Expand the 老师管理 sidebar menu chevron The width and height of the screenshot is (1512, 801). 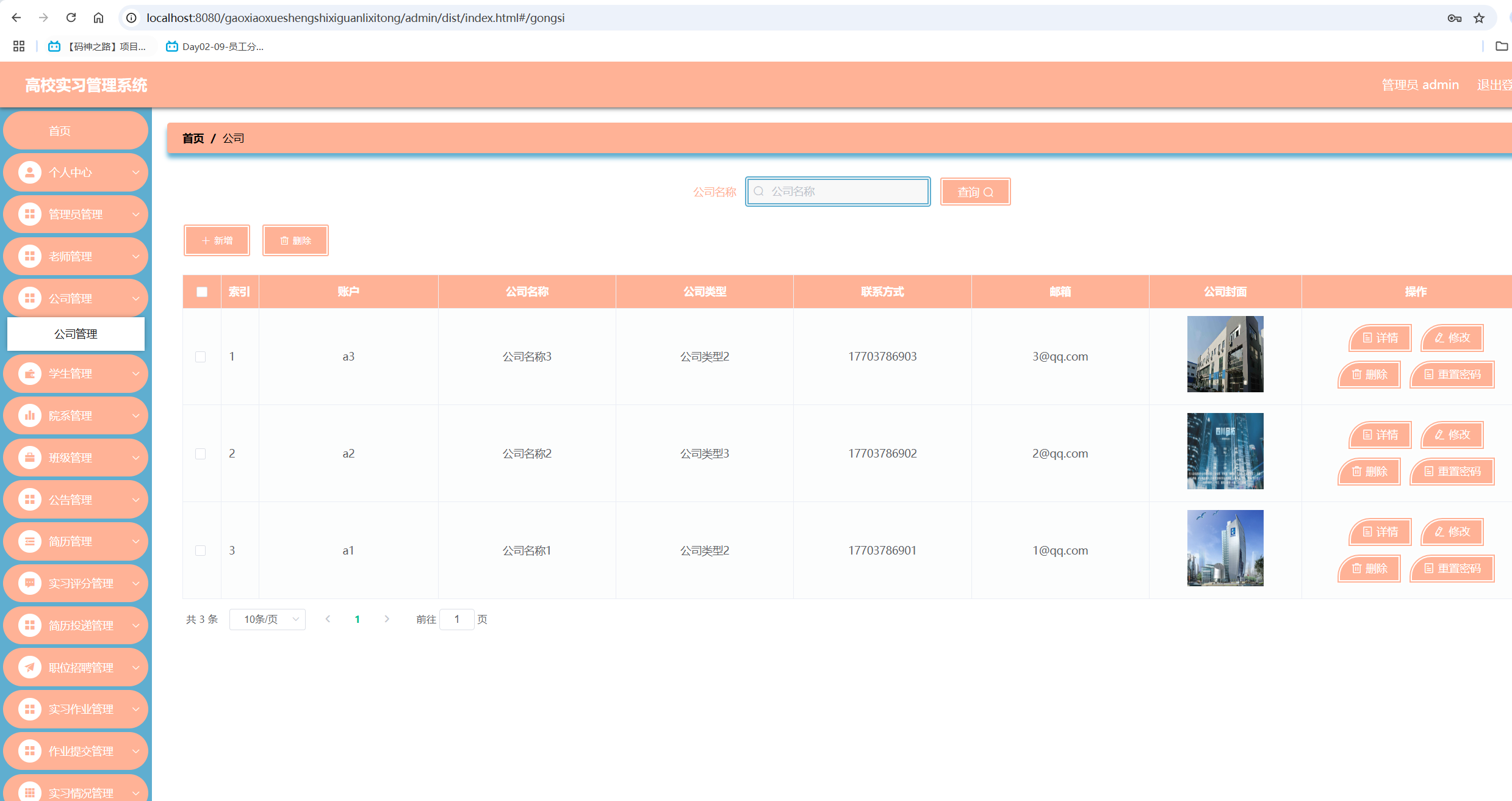click(x=136, y=256)
